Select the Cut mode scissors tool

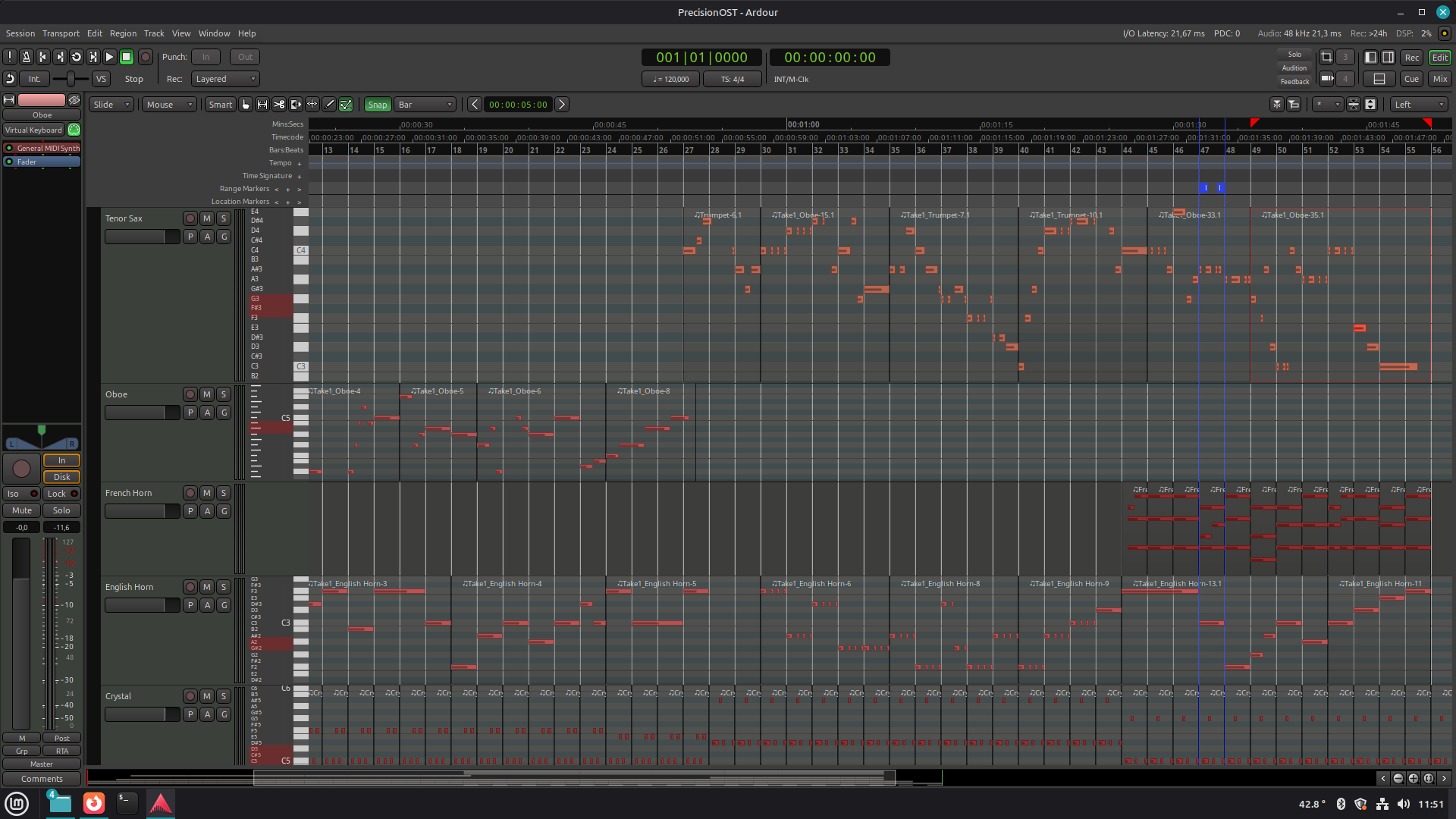tap(279, 105)
